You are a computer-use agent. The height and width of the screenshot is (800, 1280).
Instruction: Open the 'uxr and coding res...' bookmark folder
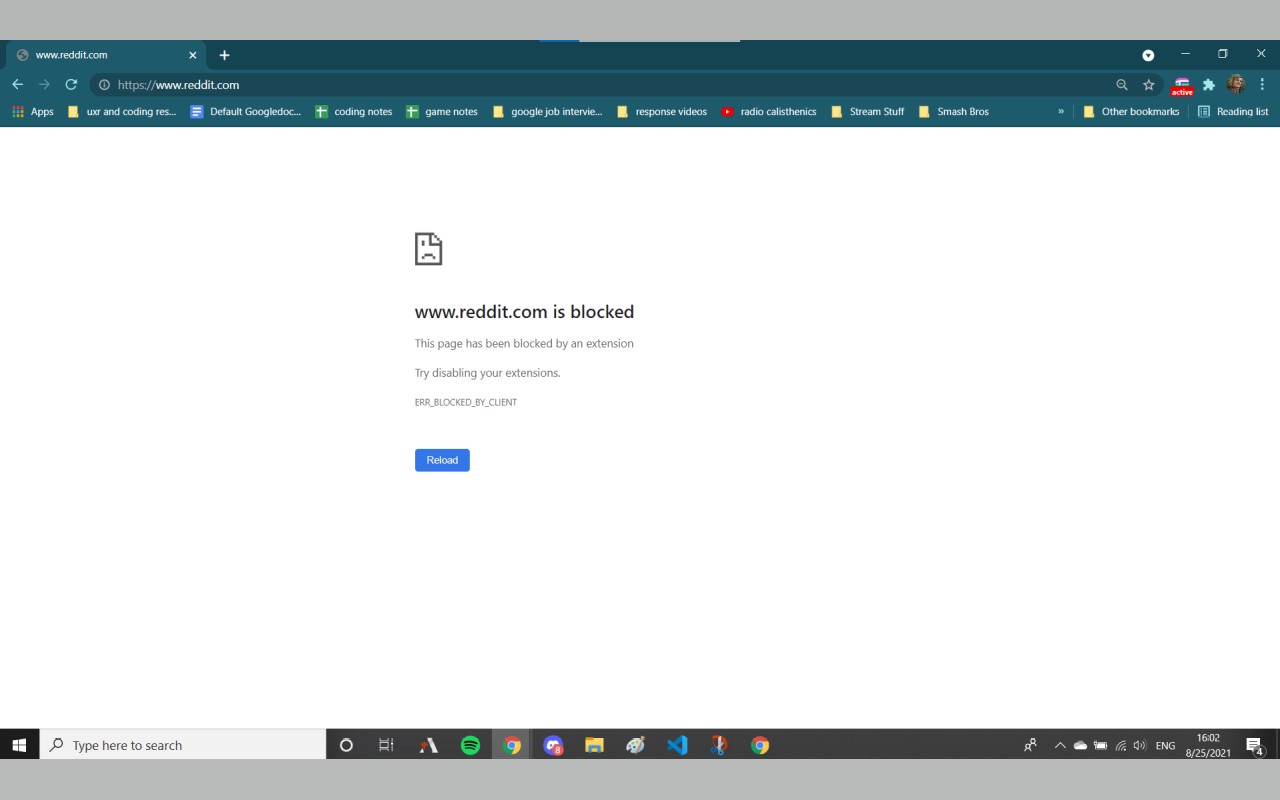point(121,112)
